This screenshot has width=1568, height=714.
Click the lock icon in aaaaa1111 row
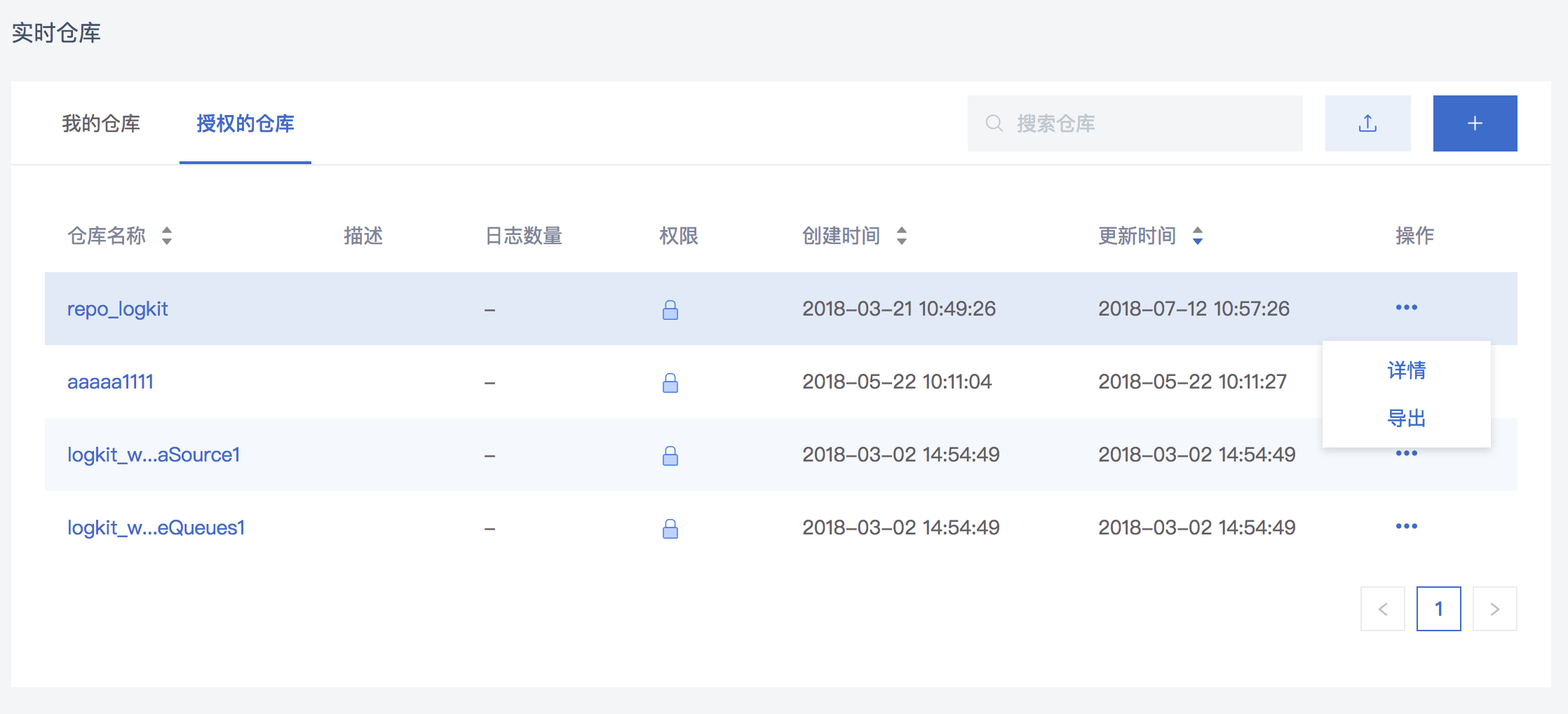670,382
